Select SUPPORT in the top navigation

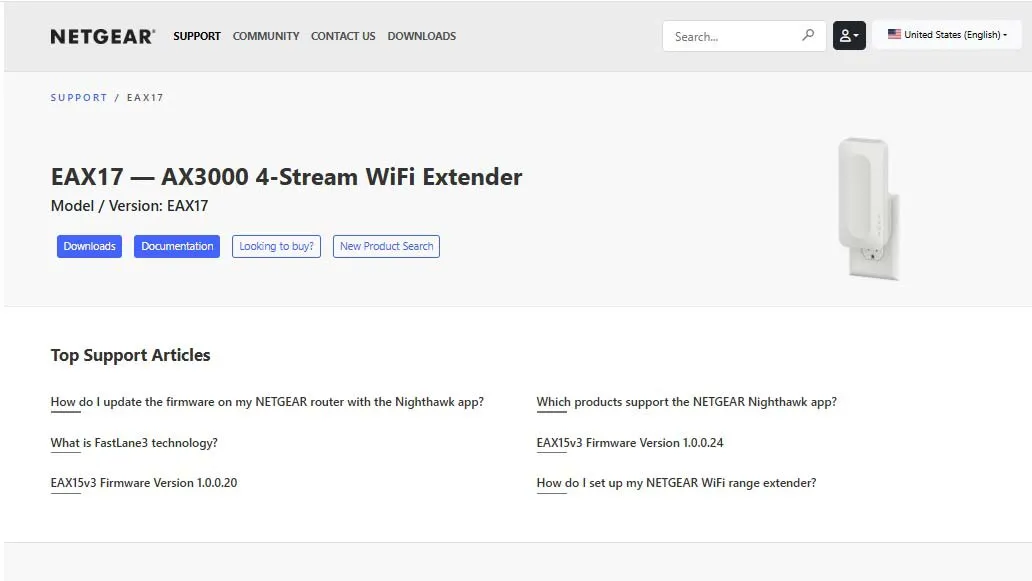point(197,36)
